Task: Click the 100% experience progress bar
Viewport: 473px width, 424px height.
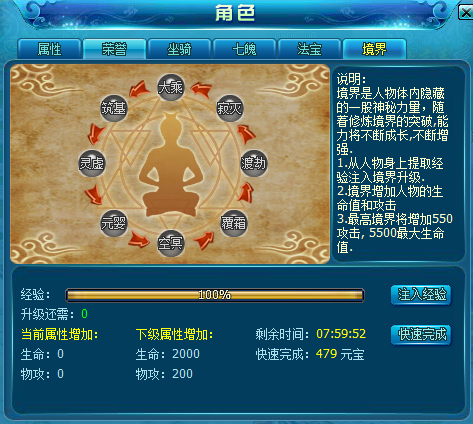Action: click(215, 295)
